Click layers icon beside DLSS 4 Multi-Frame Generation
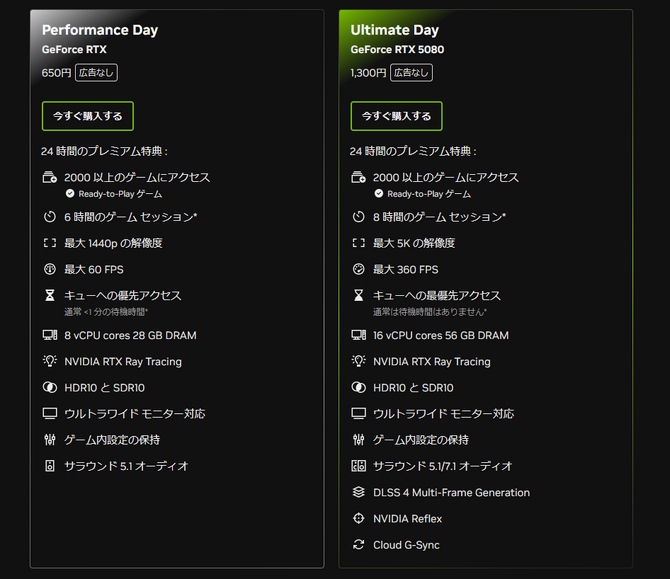This screenshot has height=579, width=670. coord(359,492)
